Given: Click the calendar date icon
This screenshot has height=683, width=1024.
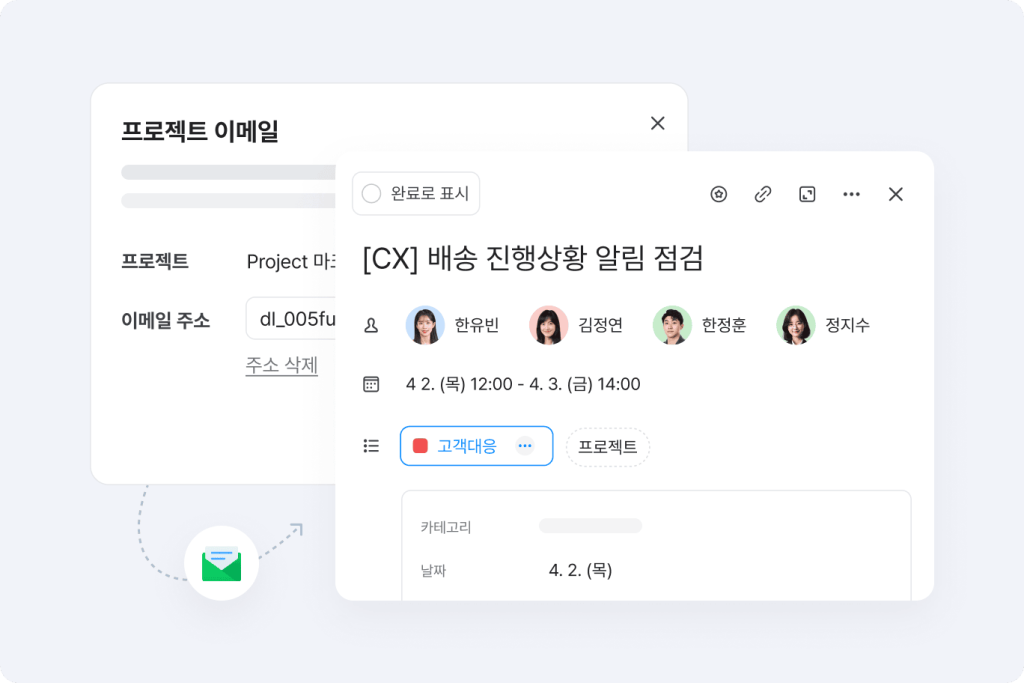Looking at the screenshot, I should [371, 384].
